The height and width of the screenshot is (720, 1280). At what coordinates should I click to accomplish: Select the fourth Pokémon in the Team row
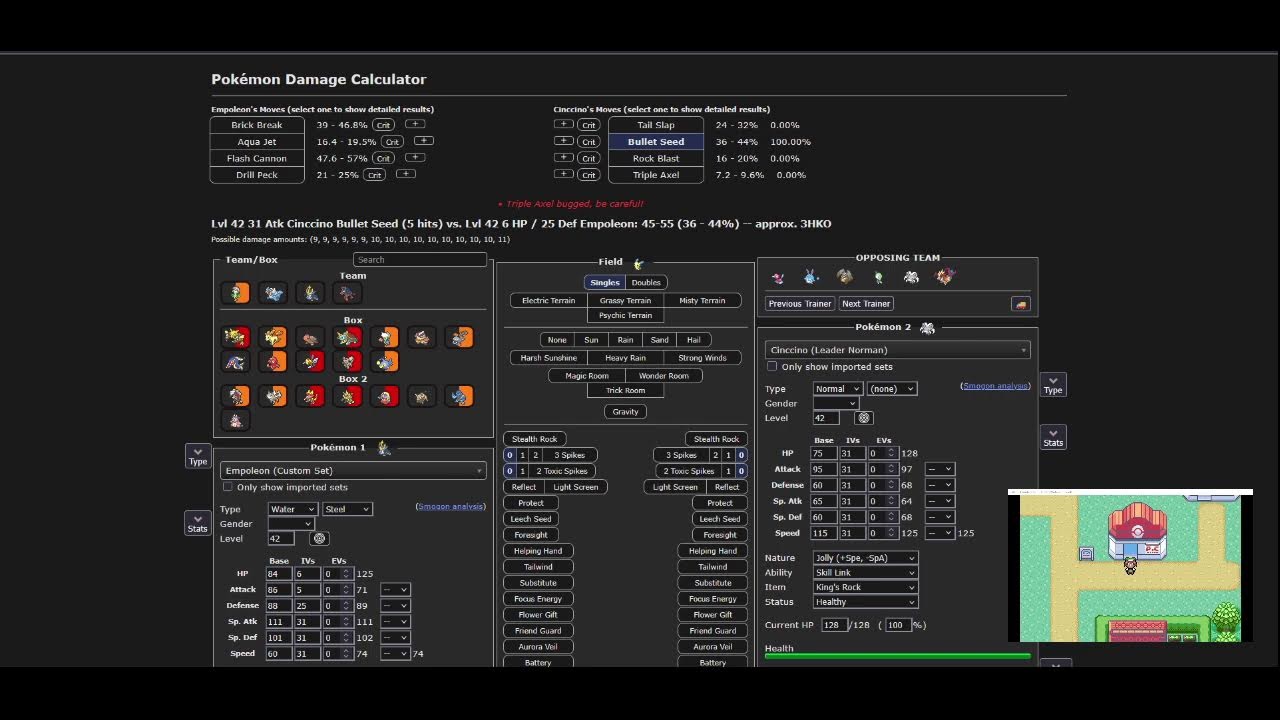[348, 293]
